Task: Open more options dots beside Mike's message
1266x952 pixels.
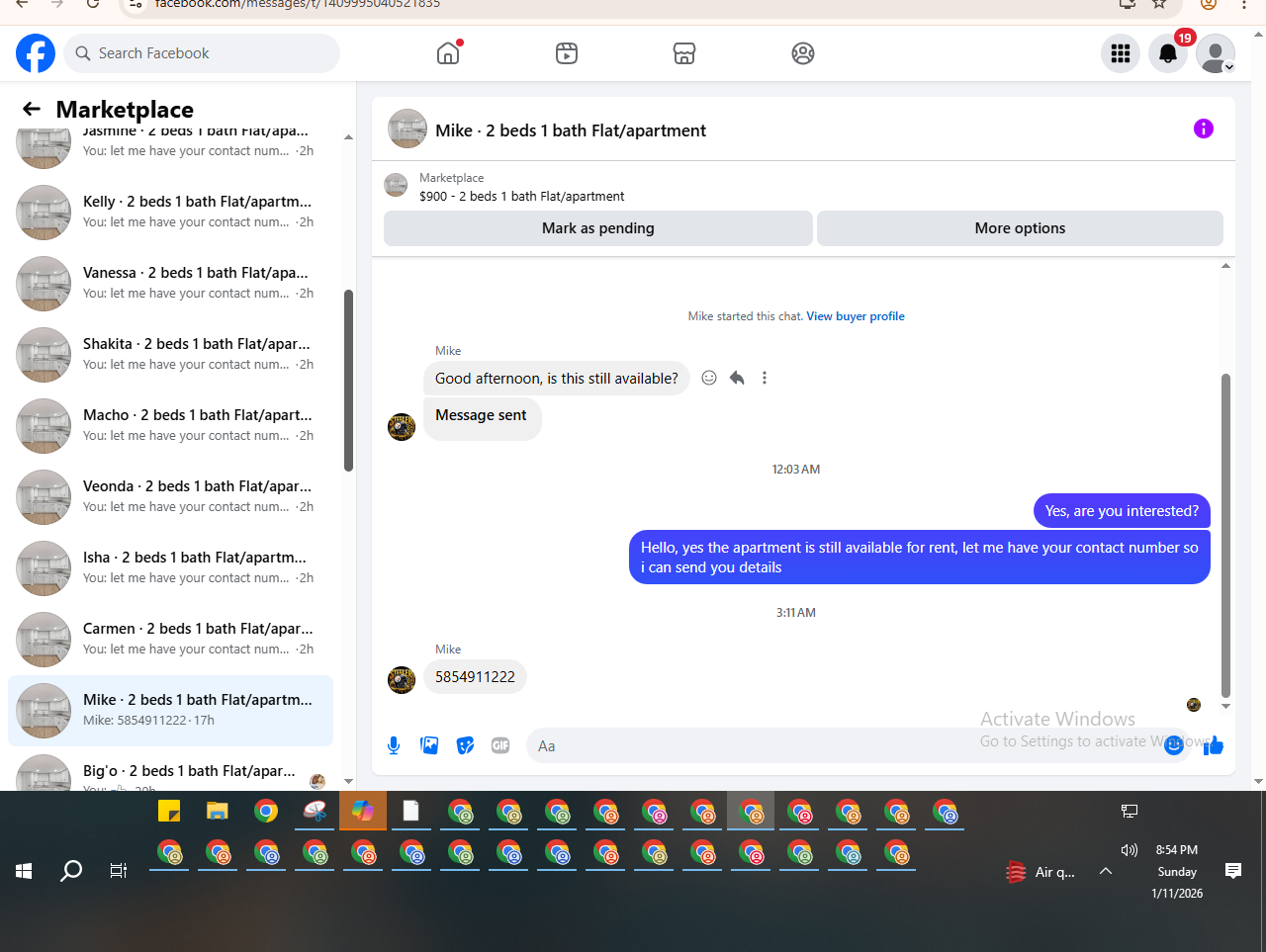Action: pyautogui.click(x=765, y=378)
